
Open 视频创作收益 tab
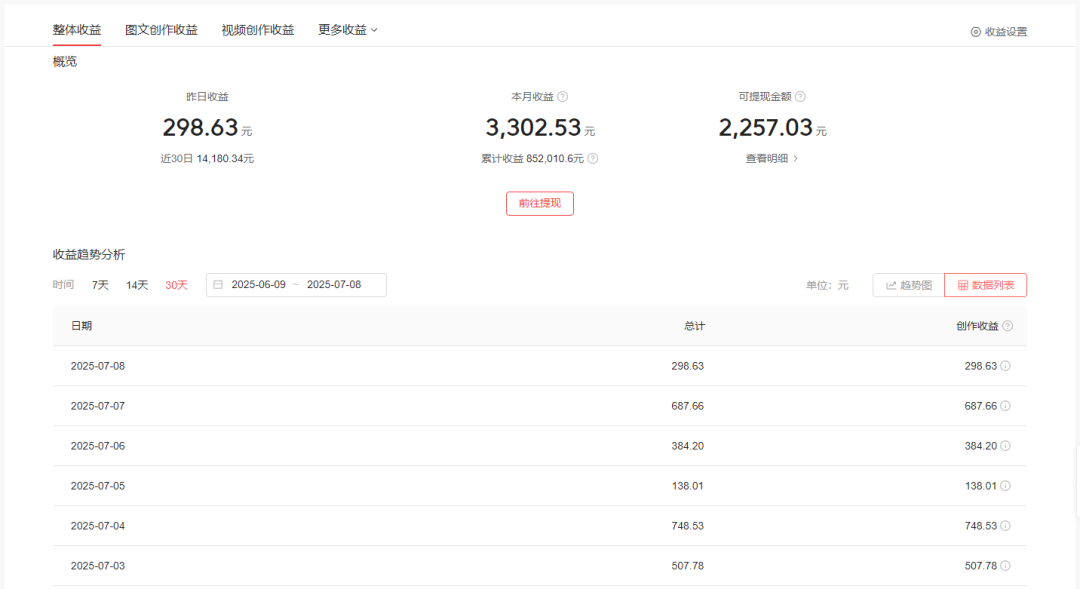pos(258,30)
